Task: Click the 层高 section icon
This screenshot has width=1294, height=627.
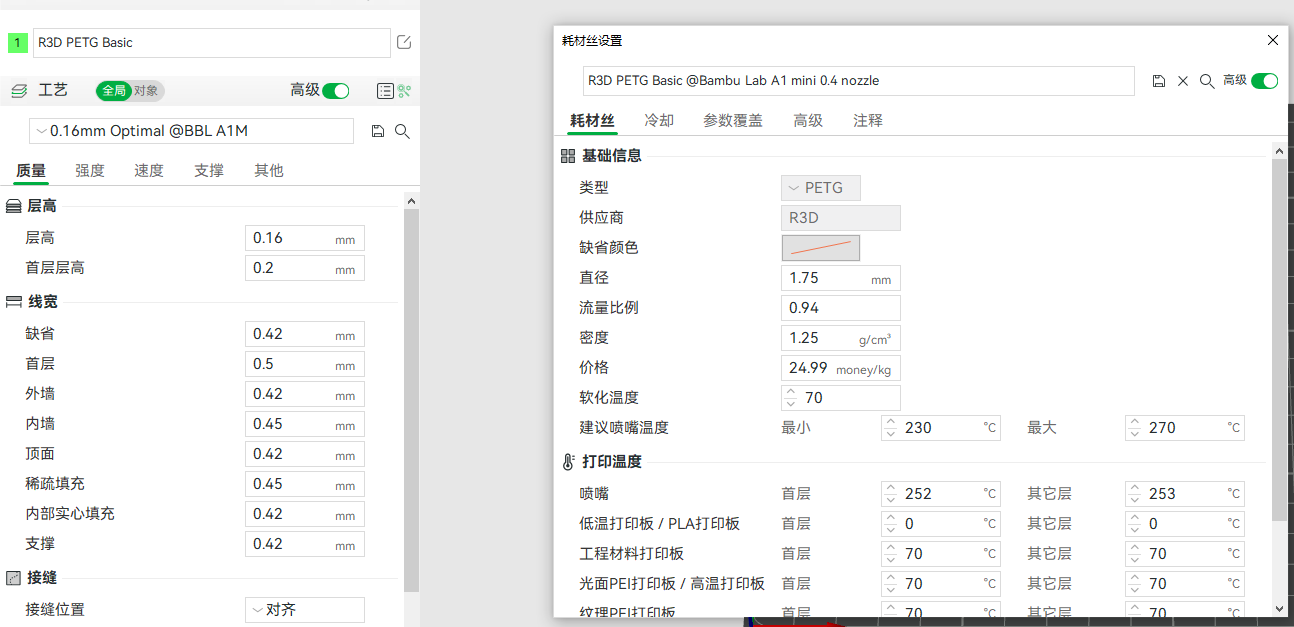Action: pos(14,206)
